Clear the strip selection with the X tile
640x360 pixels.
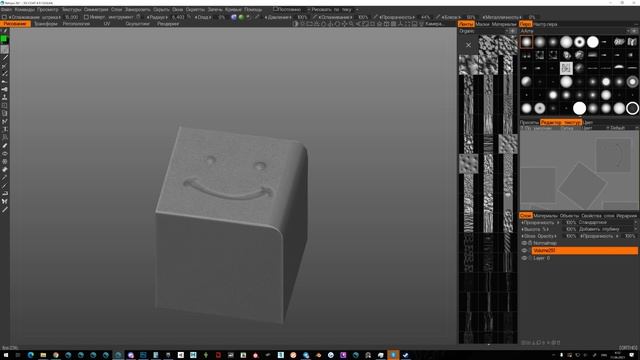tap(468, 45)
